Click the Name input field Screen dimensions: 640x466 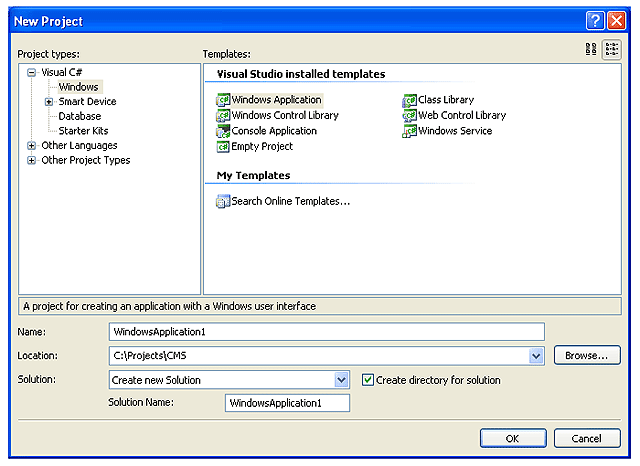click(x=327, y=332)
